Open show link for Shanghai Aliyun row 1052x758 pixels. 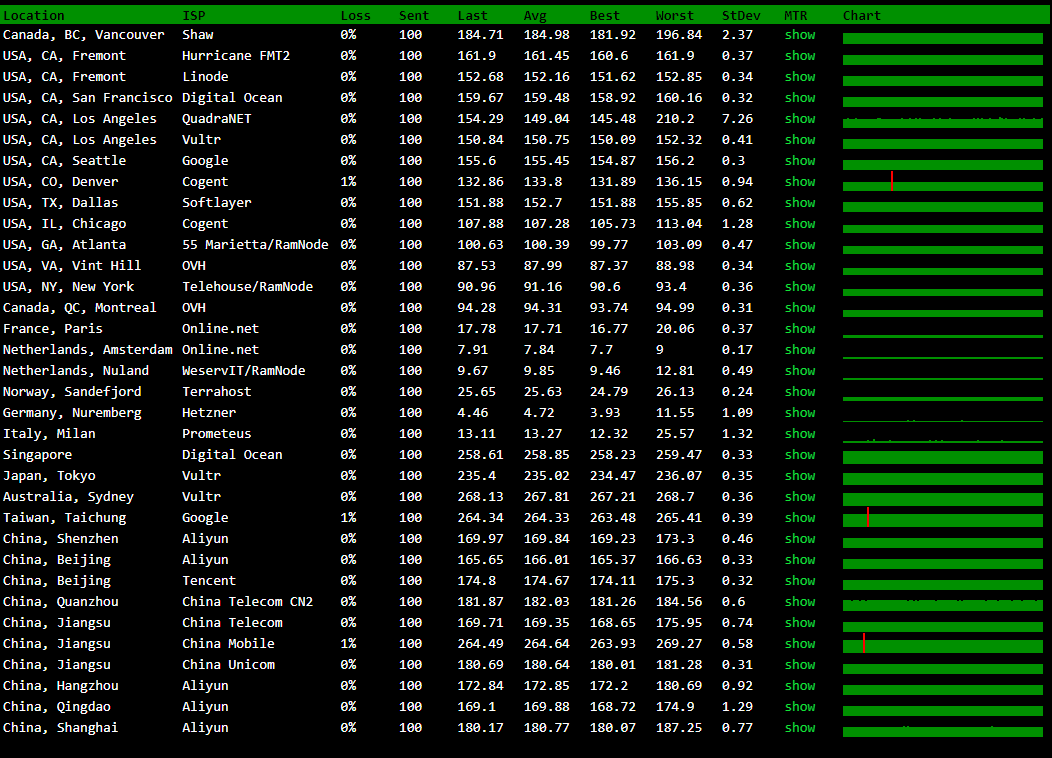coord(799,728)
